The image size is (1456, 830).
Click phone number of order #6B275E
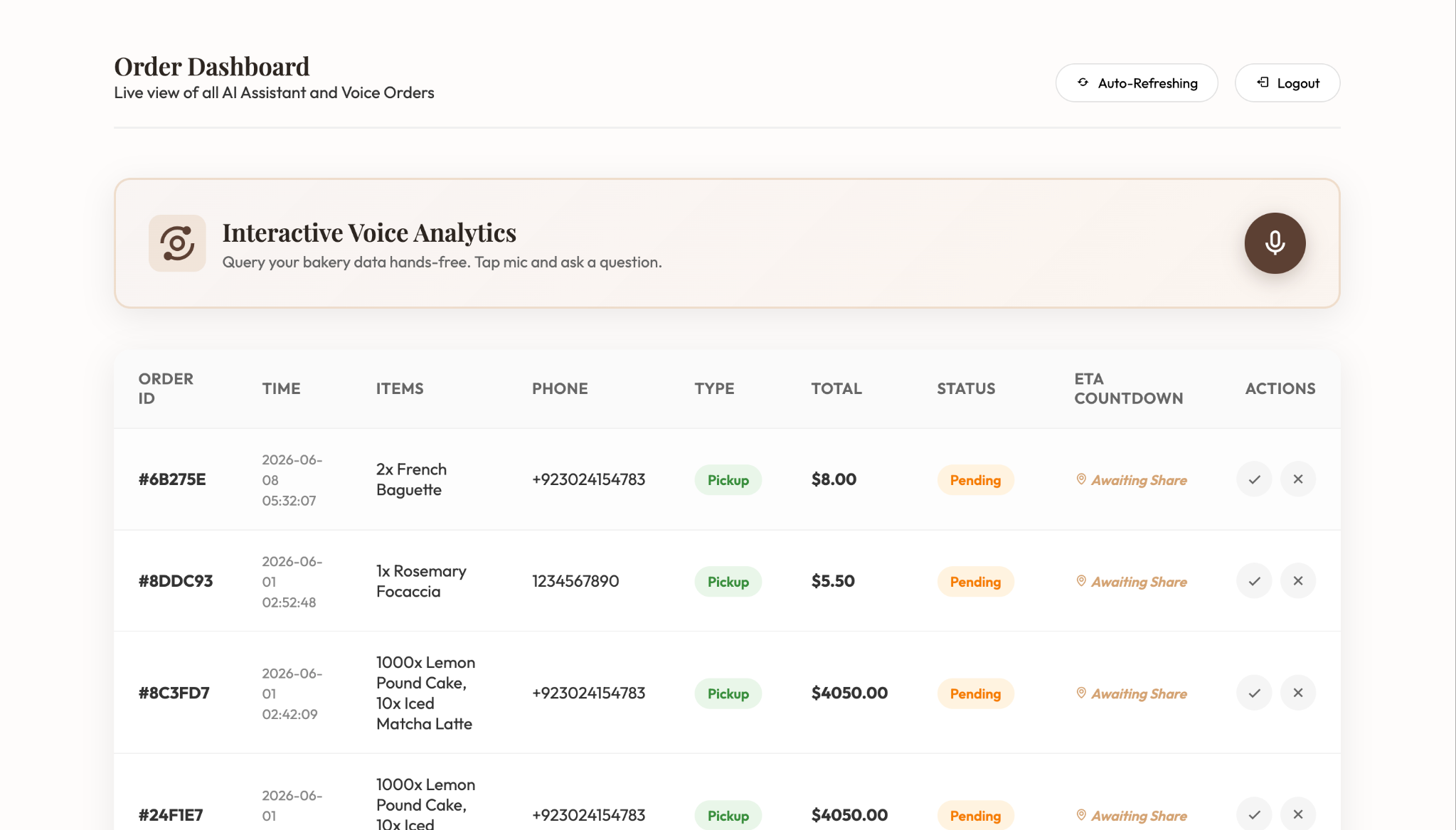pyautogui.click(x=588, y=479)
